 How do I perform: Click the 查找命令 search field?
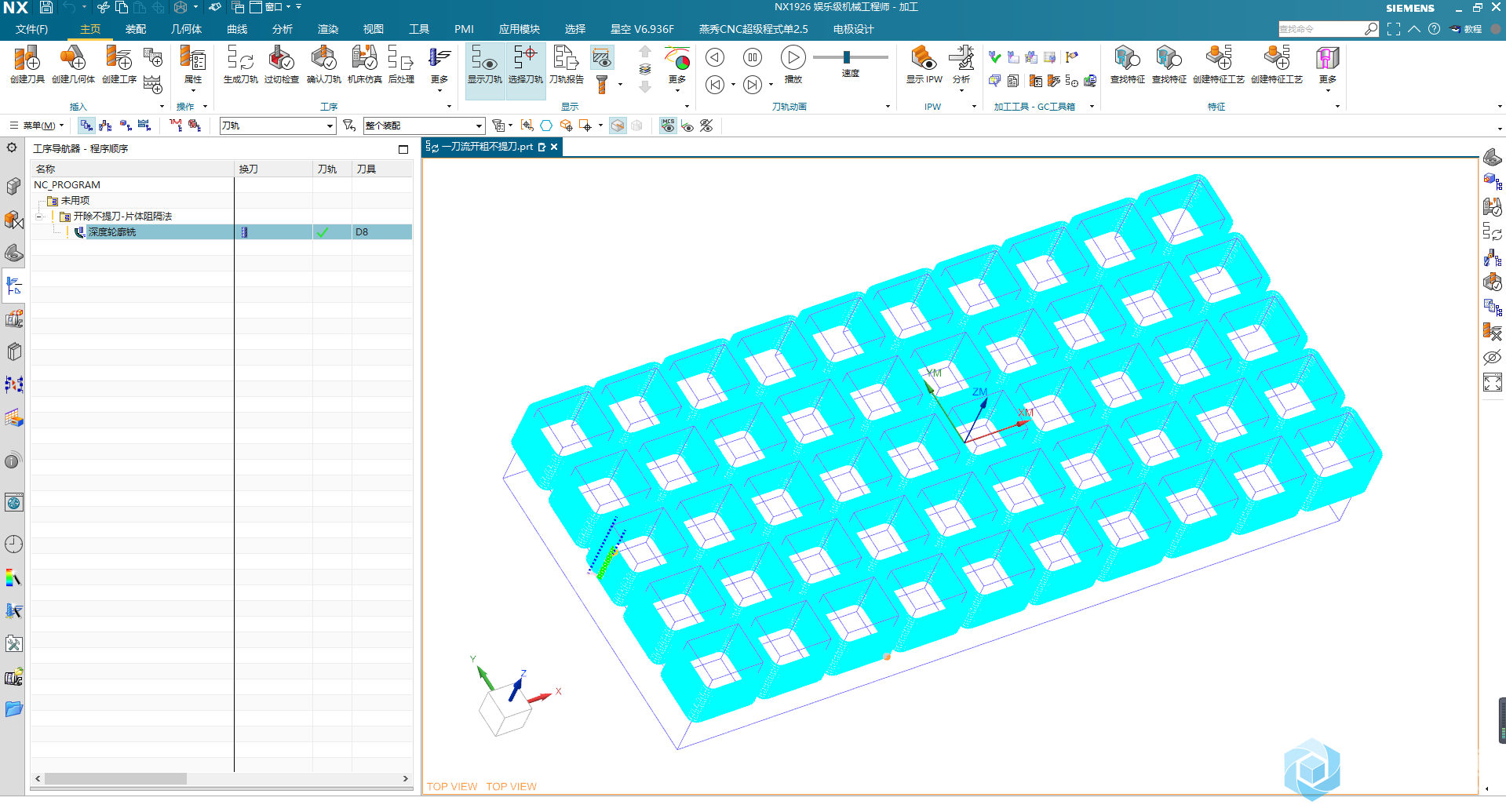click(1322, 29)
